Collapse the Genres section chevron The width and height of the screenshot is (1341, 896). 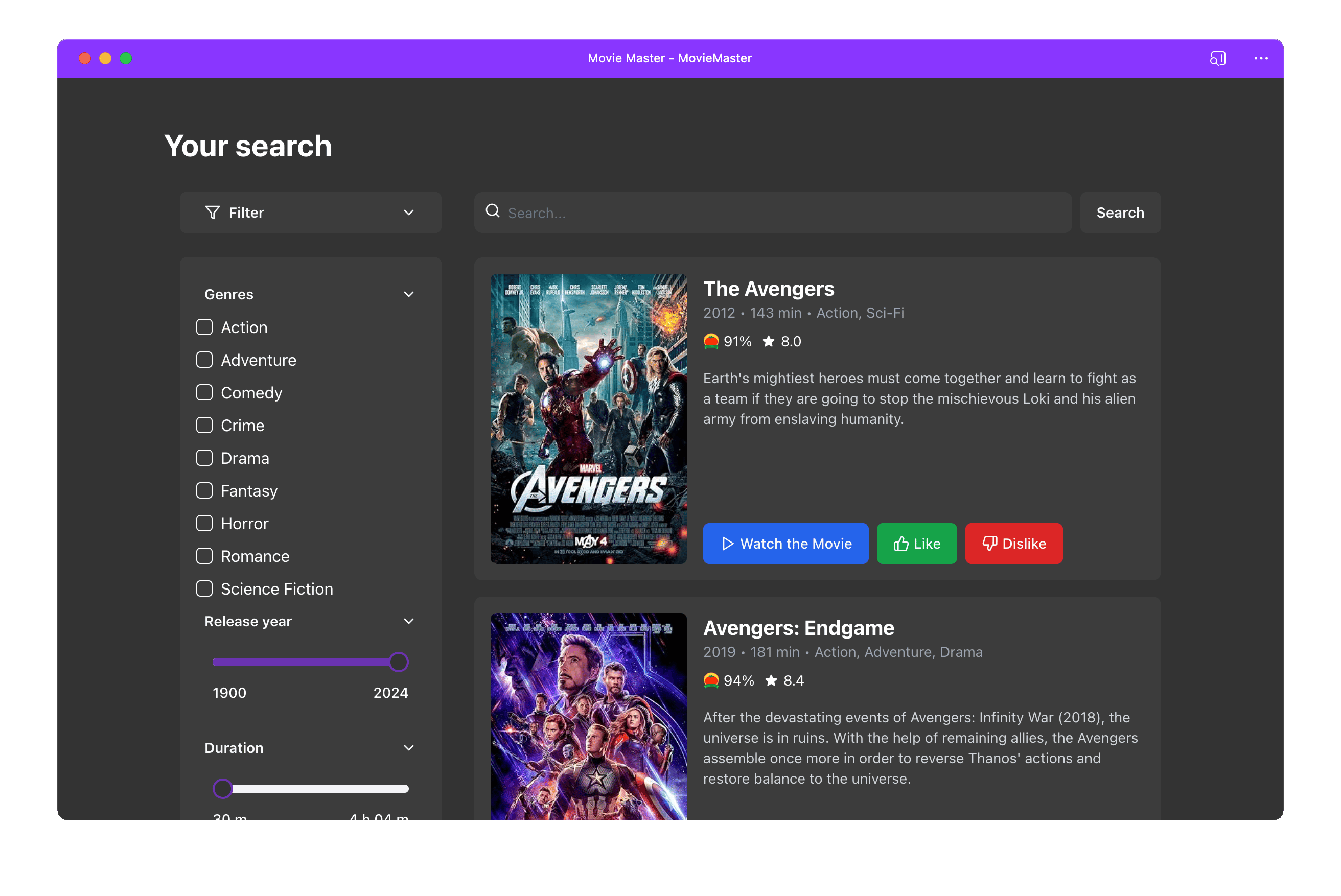coord(409,294)
